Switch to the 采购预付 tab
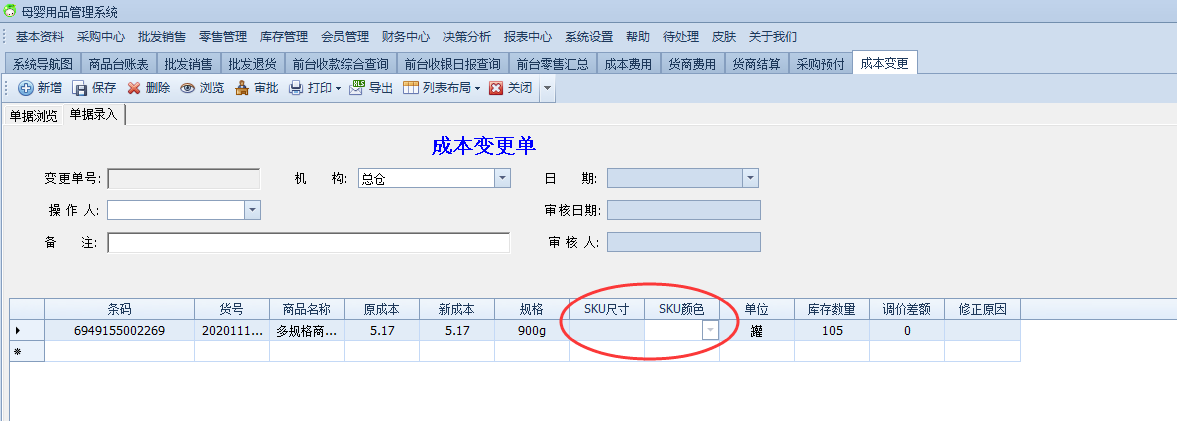The height and width of the screenshot is (421, 1177). click(x=820, y=64)
